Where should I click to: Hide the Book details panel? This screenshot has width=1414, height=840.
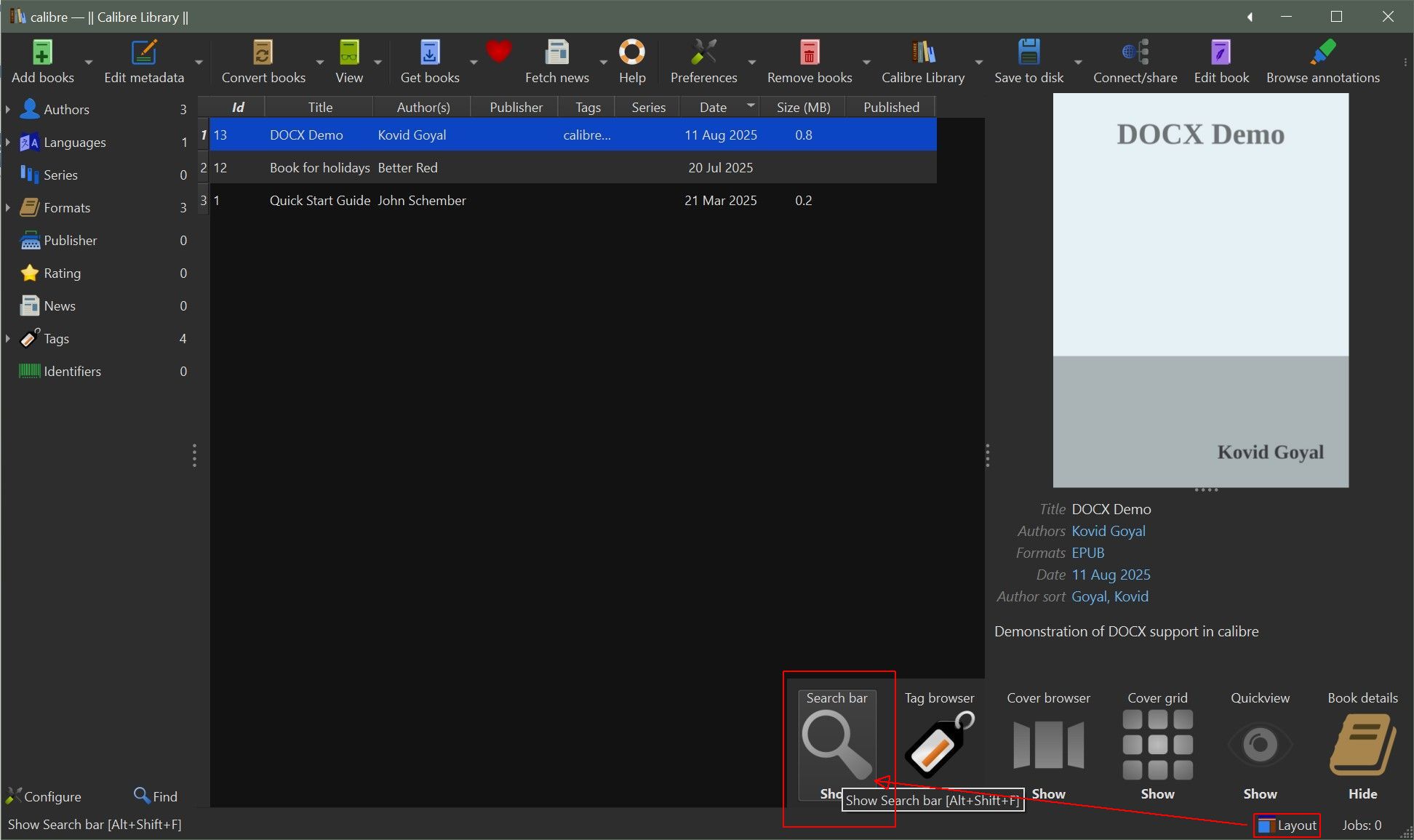coord(1362,745)
